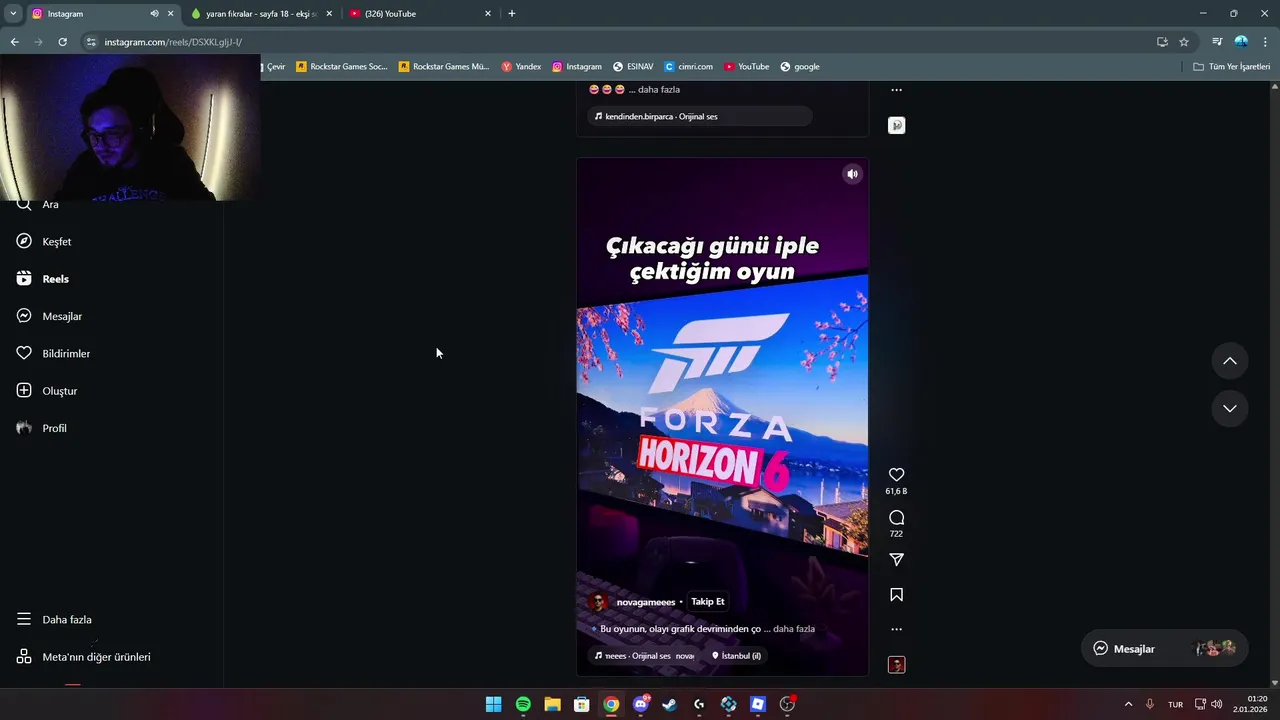
Task: Go to the next reel with down arrow
Action: [x=1230, y=408]
